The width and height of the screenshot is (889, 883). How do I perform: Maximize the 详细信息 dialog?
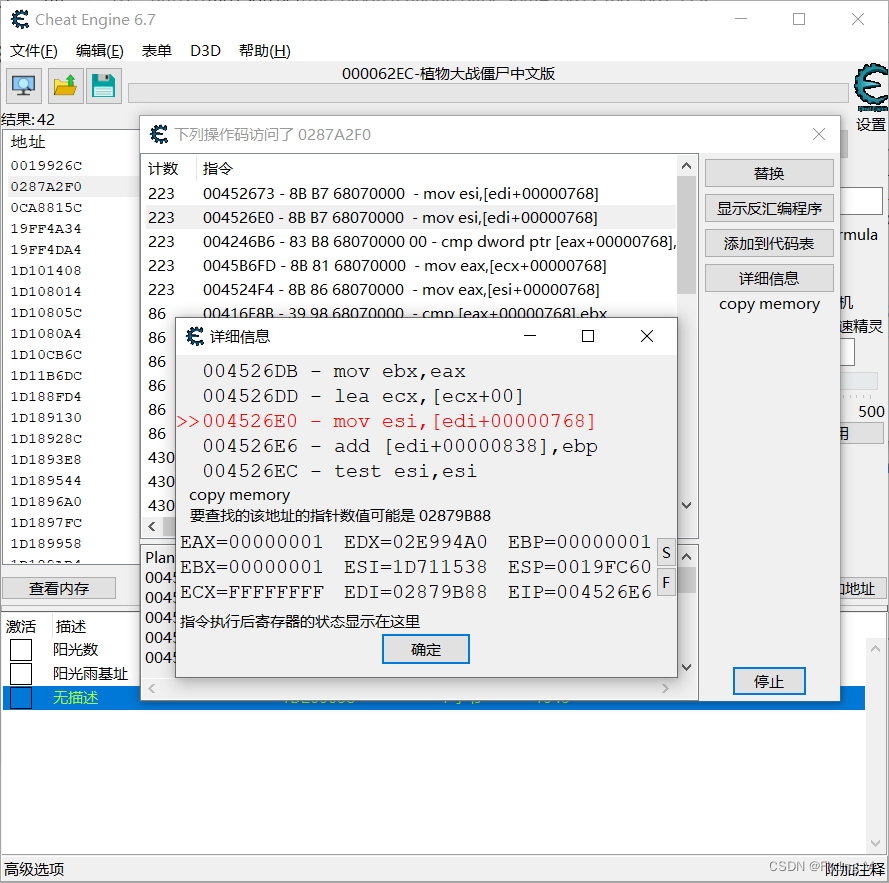pyautogui.click(x=588, y=336)
